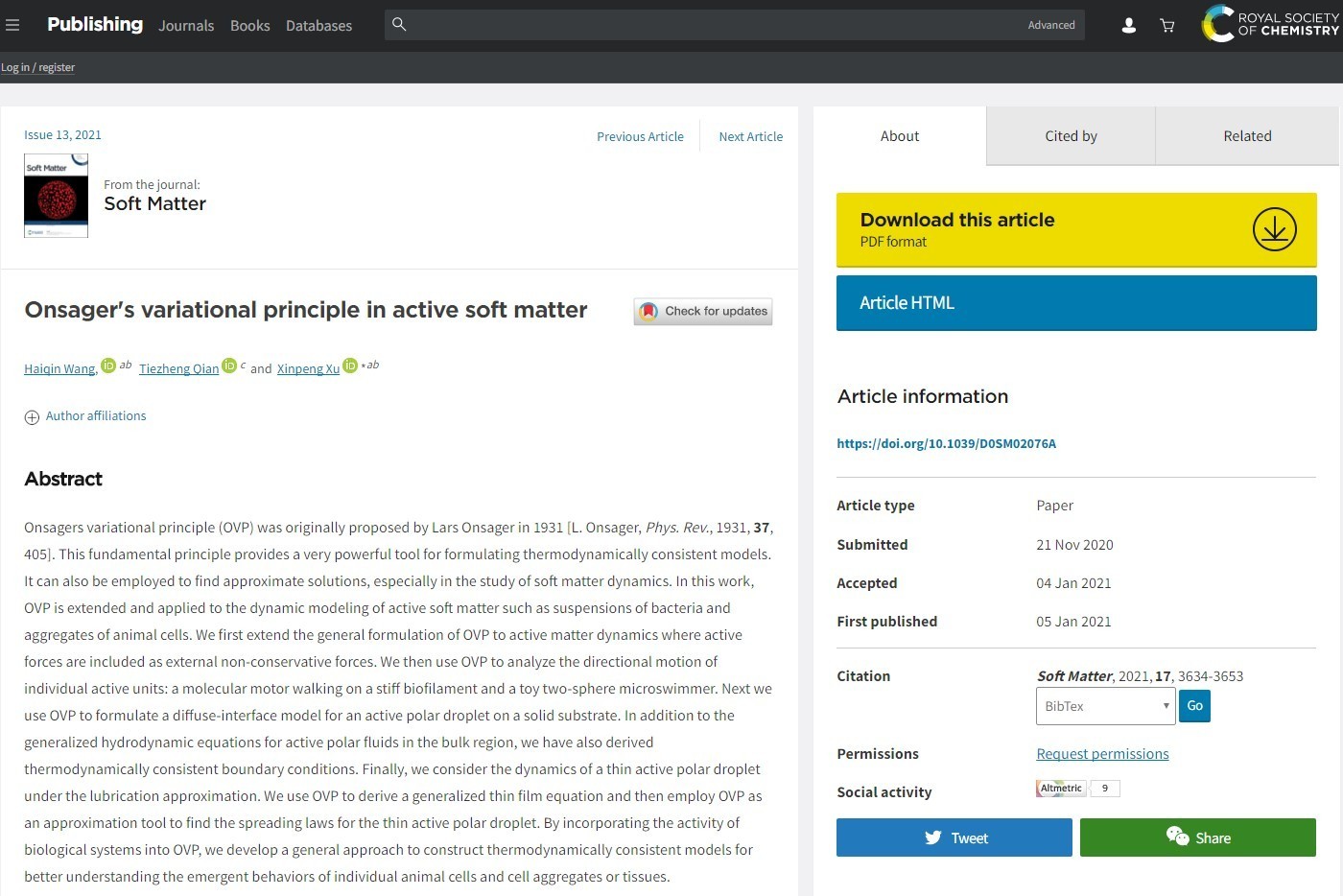
Task: Switch to the Related tab
Action: pos(1247,136)
